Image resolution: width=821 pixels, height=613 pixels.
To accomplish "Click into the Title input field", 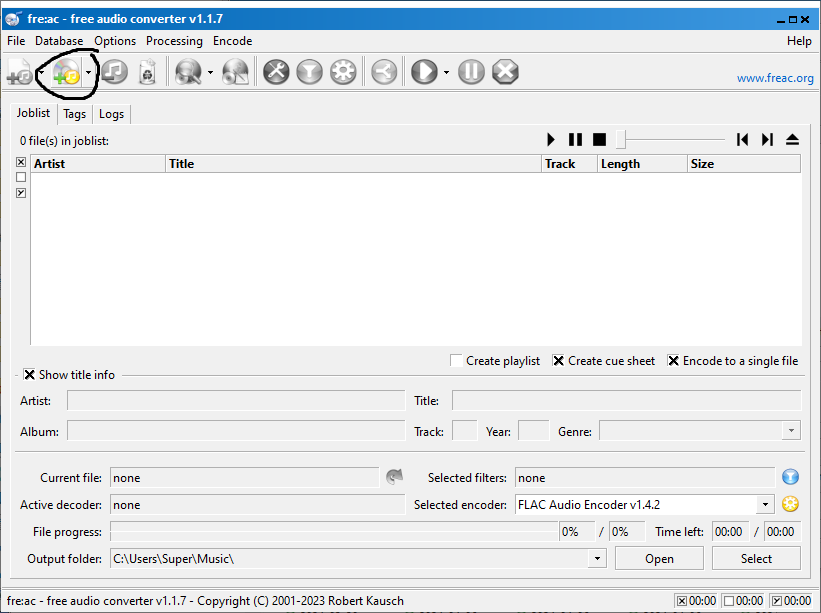I will 626,400.
